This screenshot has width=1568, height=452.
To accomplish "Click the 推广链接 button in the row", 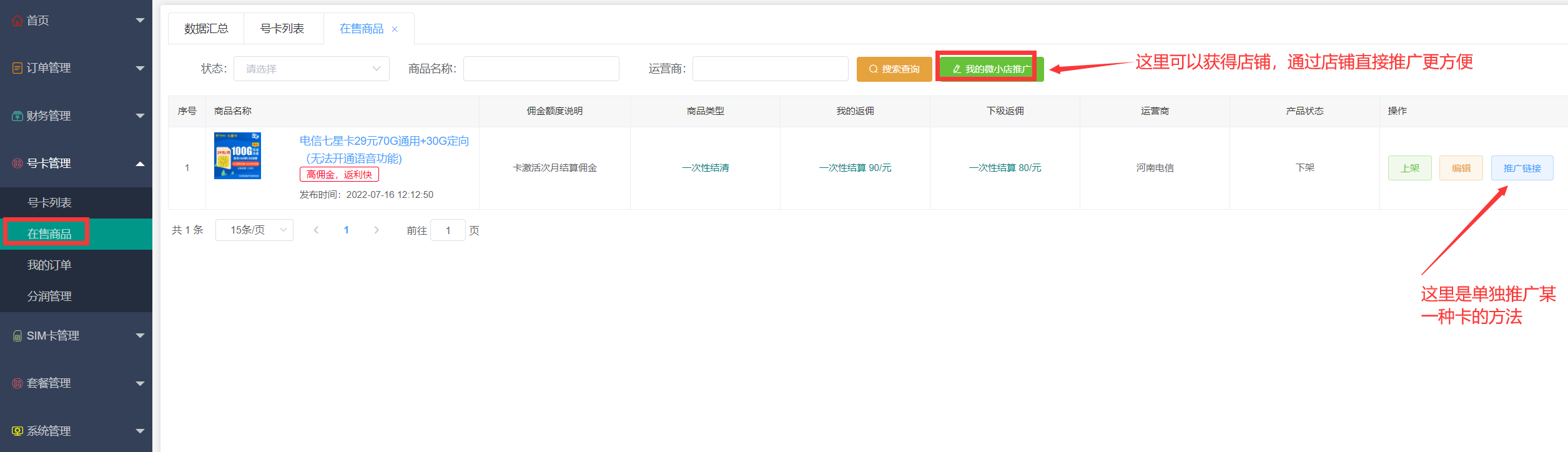I will pyautogui.click(x=1522, y=168).
